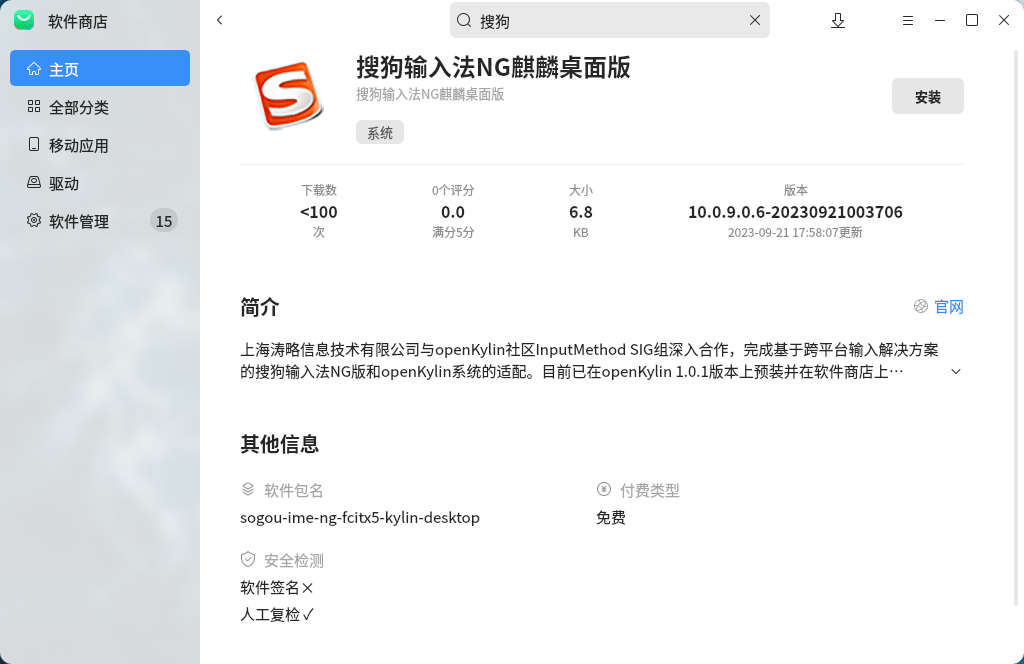This screenshot has height=664, width=1024.
Task: Click the vertical scrollbar on the right
Action: tap(1017, 326)
